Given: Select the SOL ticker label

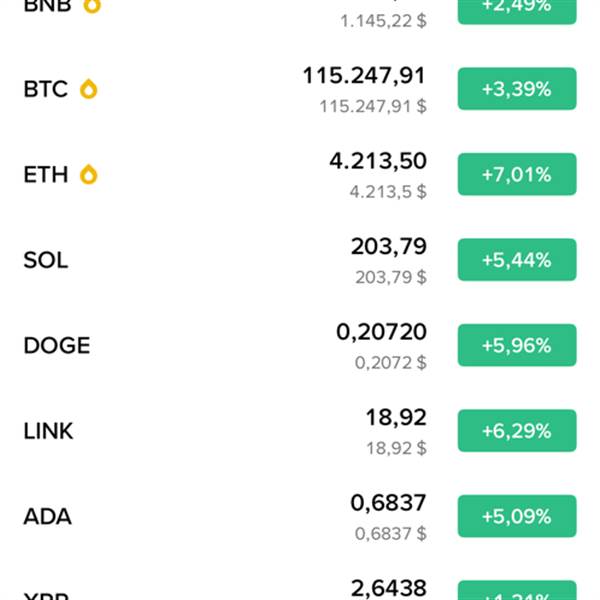Looking at the screenshot, I should 46,260.
